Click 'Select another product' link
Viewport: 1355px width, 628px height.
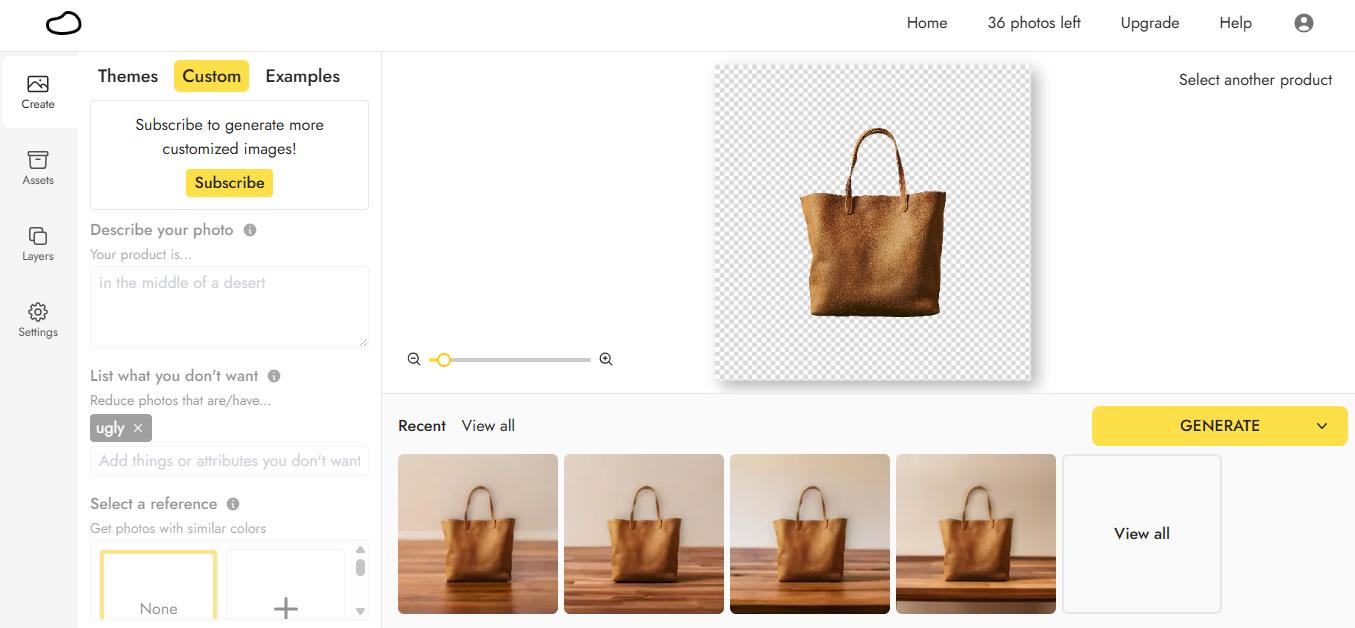tap(1255, 80)
